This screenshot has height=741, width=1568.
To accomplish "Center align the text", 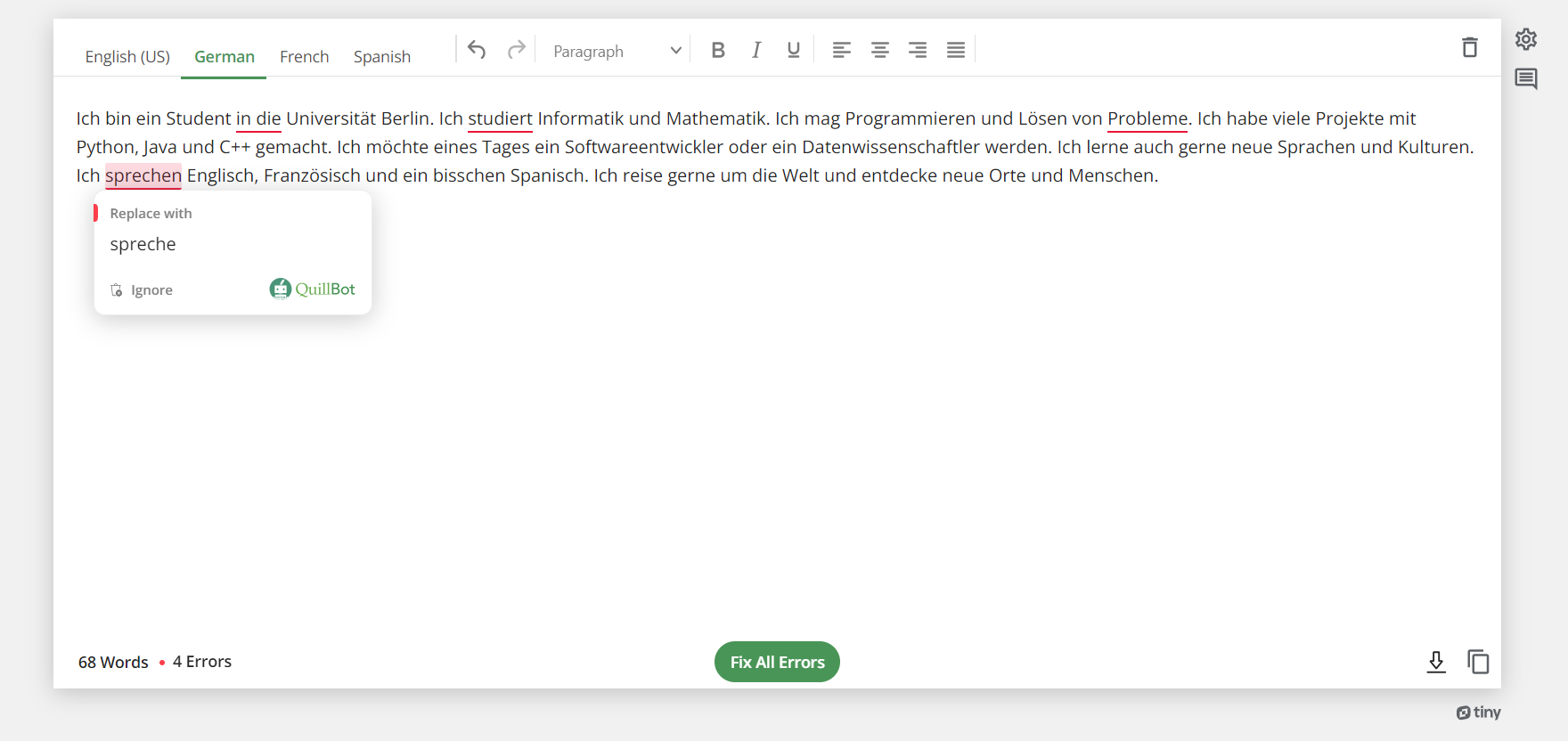I will pos(880,50).
